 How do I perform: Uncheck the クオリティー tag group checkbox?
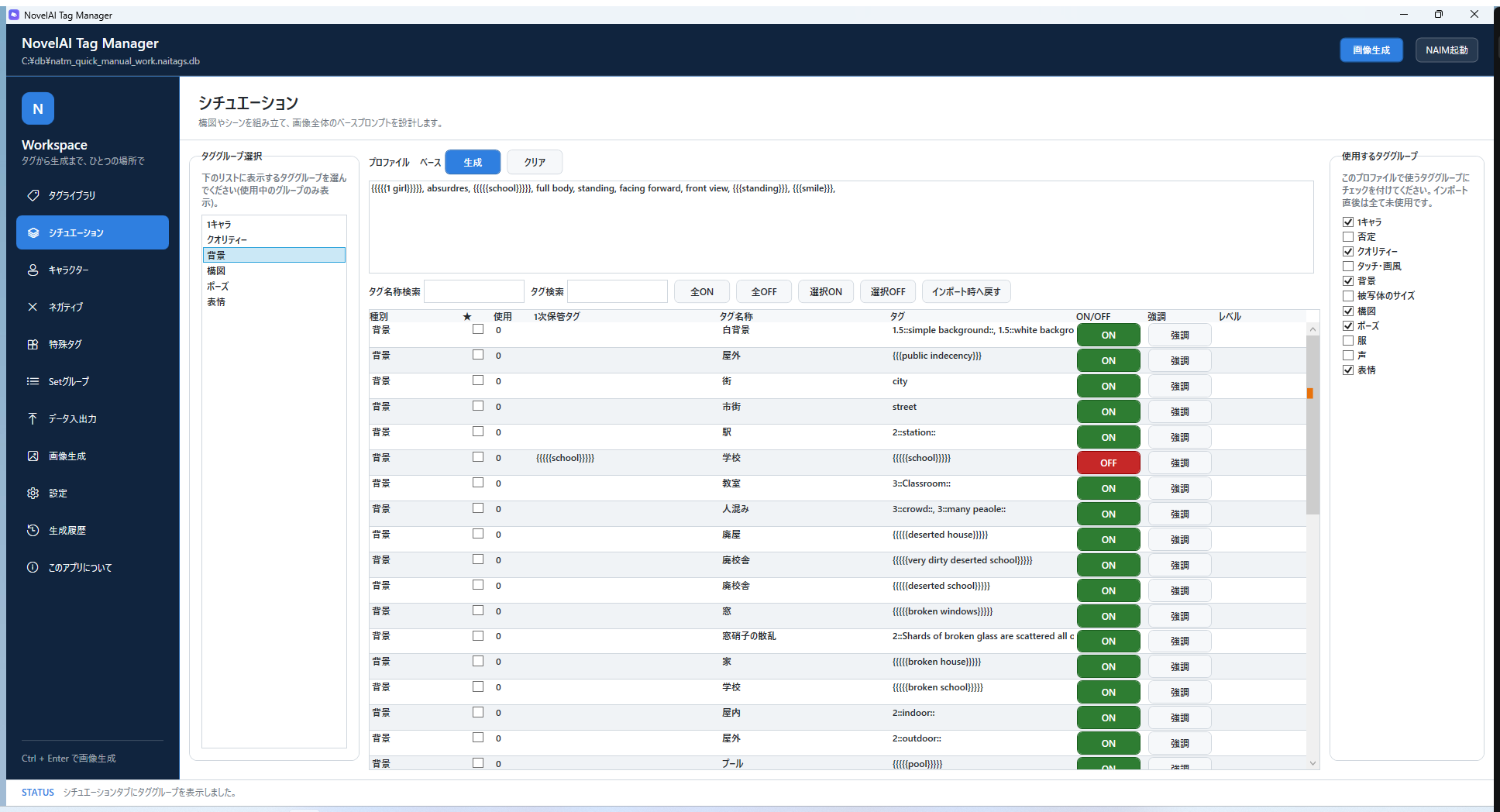[1348, 251]
